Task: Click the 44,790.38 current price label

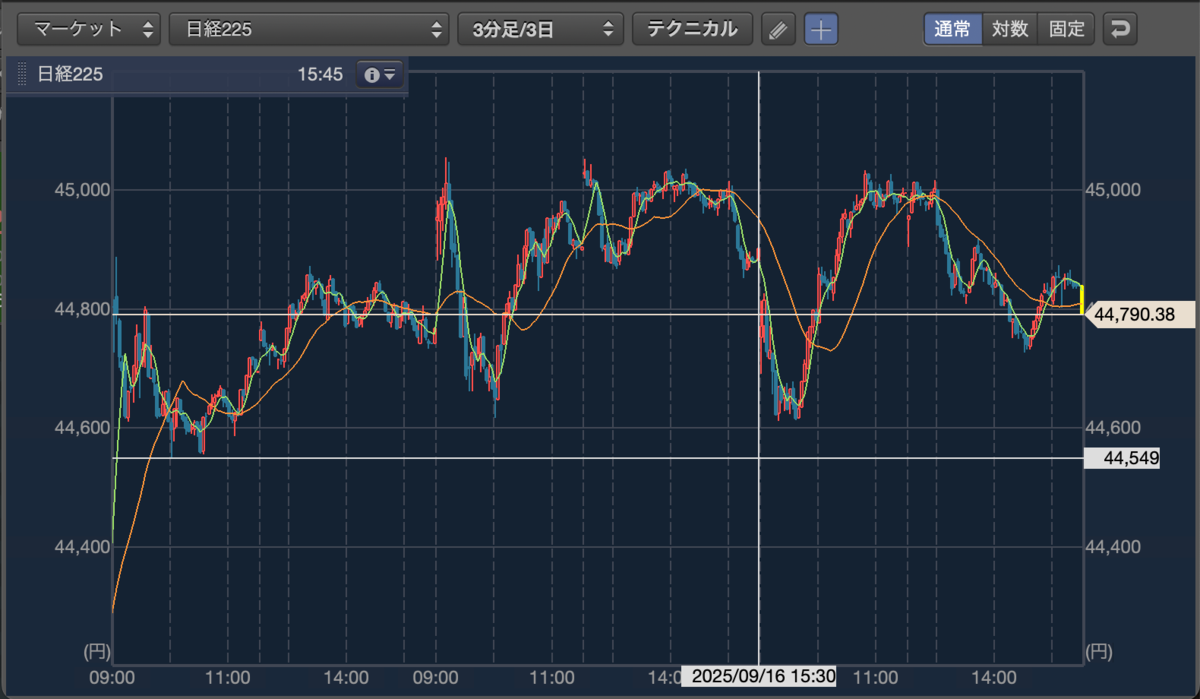Action: coord(1141,314)
